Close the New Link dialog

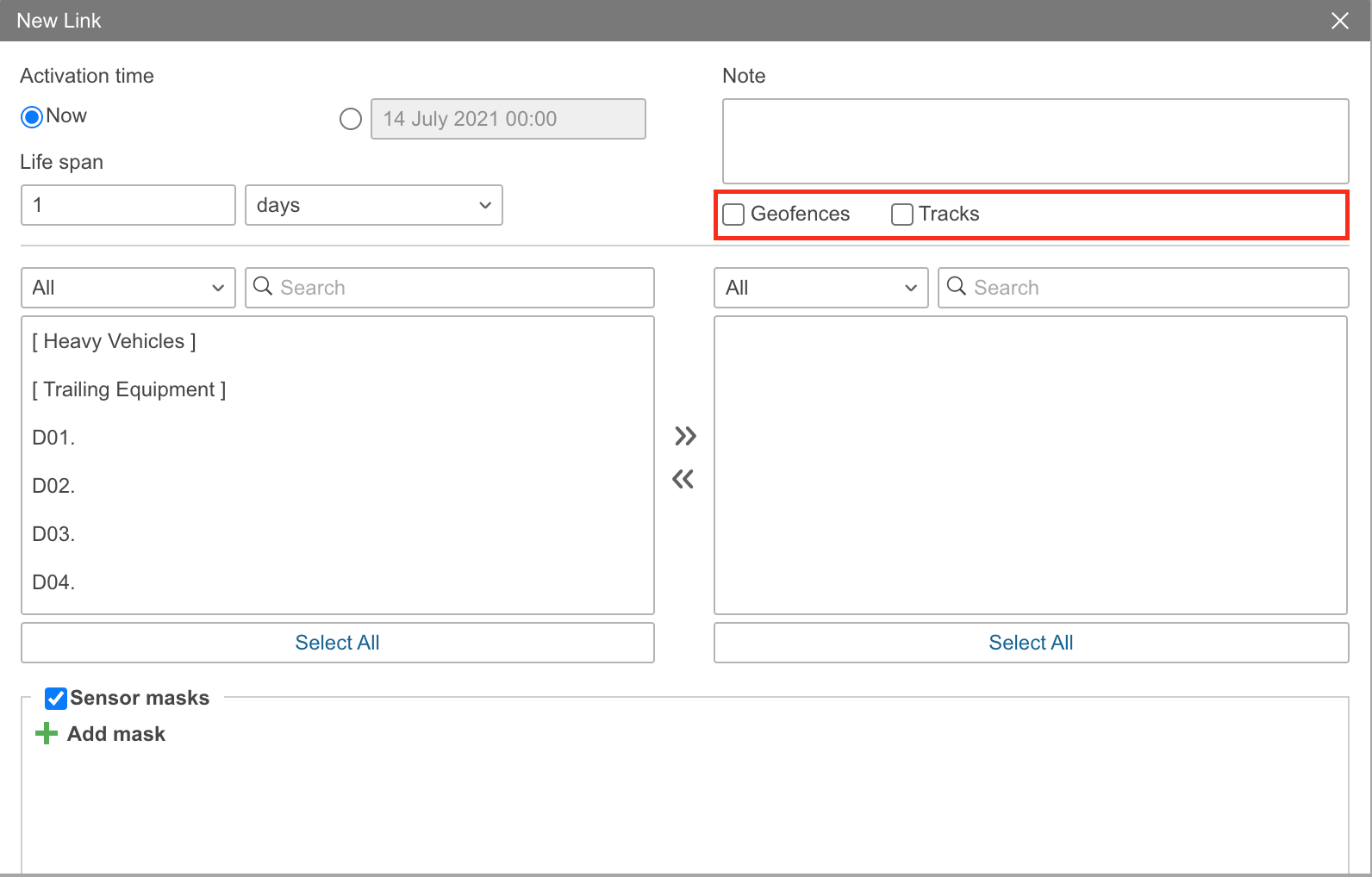[1339, 21]
